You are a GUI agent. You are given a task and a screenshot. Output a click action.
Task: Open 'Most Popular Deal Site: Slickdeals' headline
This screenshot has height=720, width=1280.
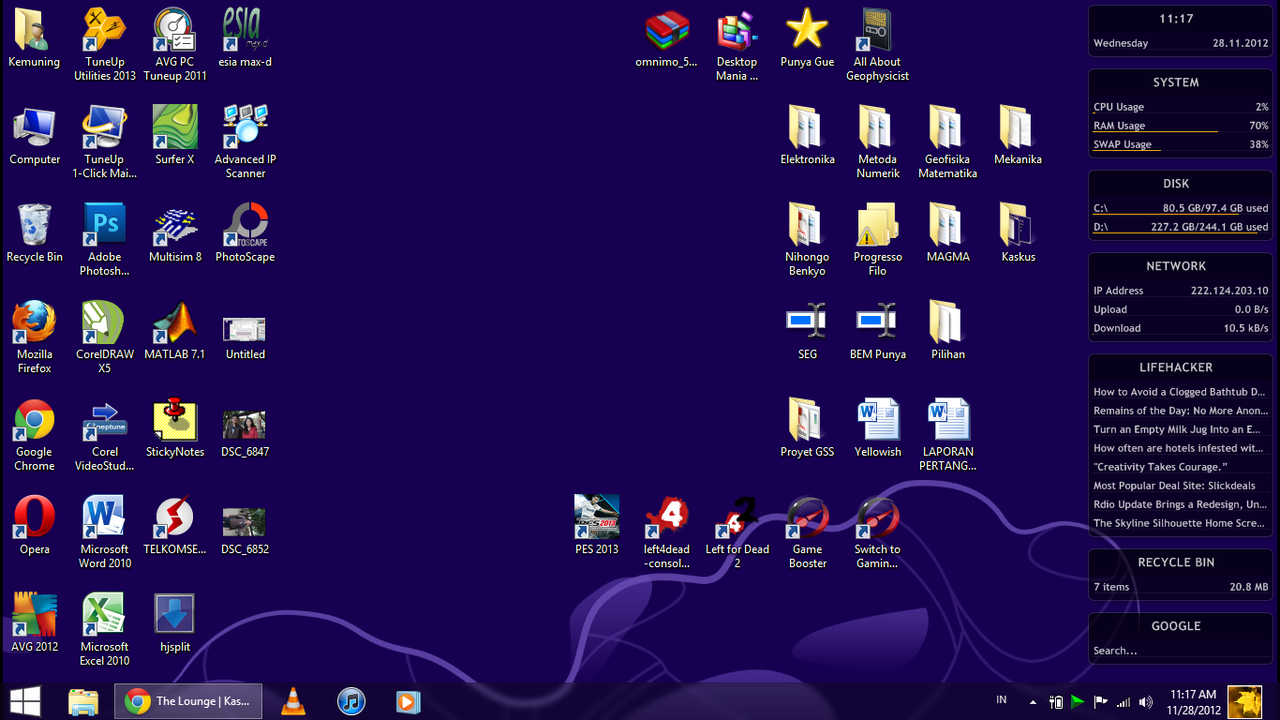pos(1174,486)
